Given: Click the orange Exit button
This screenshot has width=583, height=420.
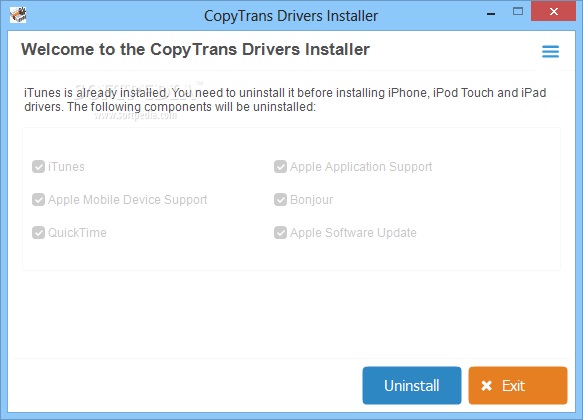Looking at the screenshot, I should pos(518,385).
